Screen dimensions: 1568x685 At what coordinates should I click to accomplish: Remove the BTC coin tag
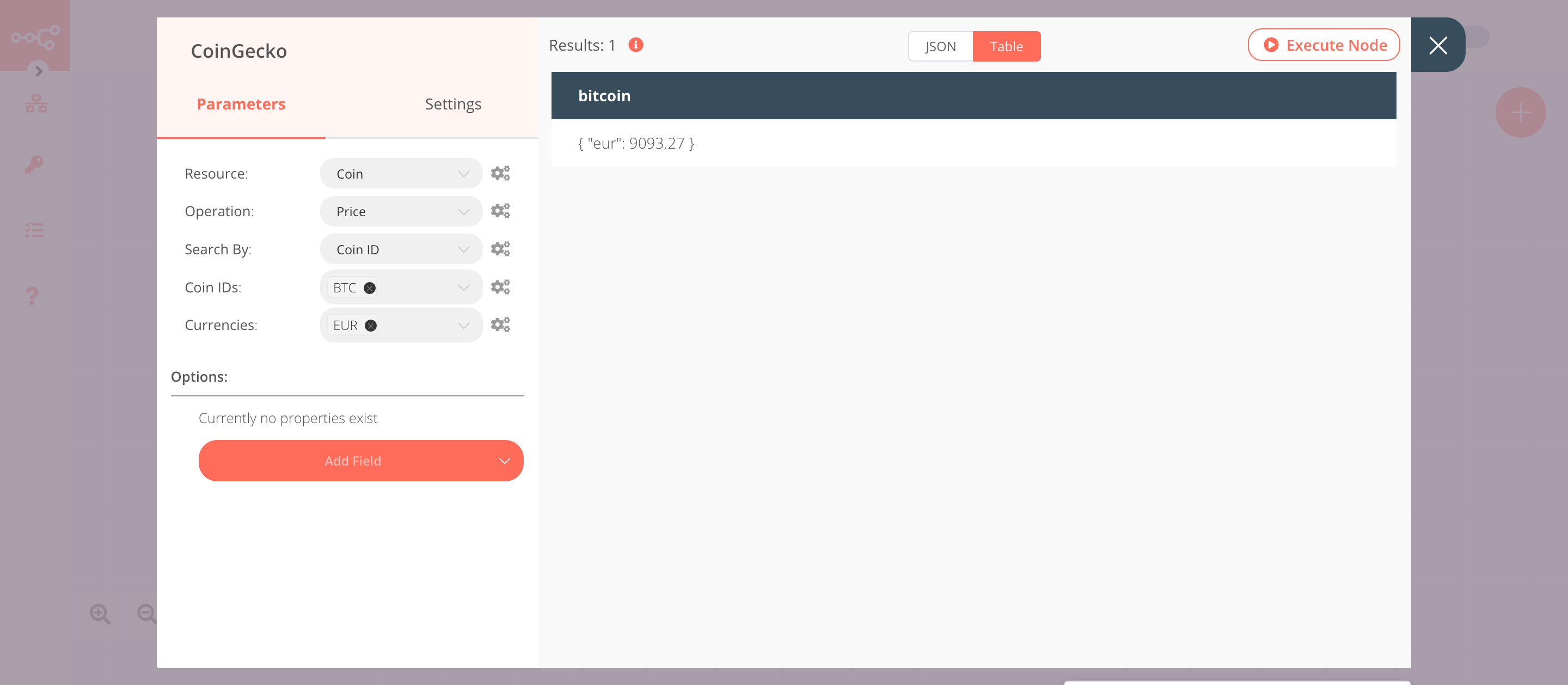(x=370, y=288)
